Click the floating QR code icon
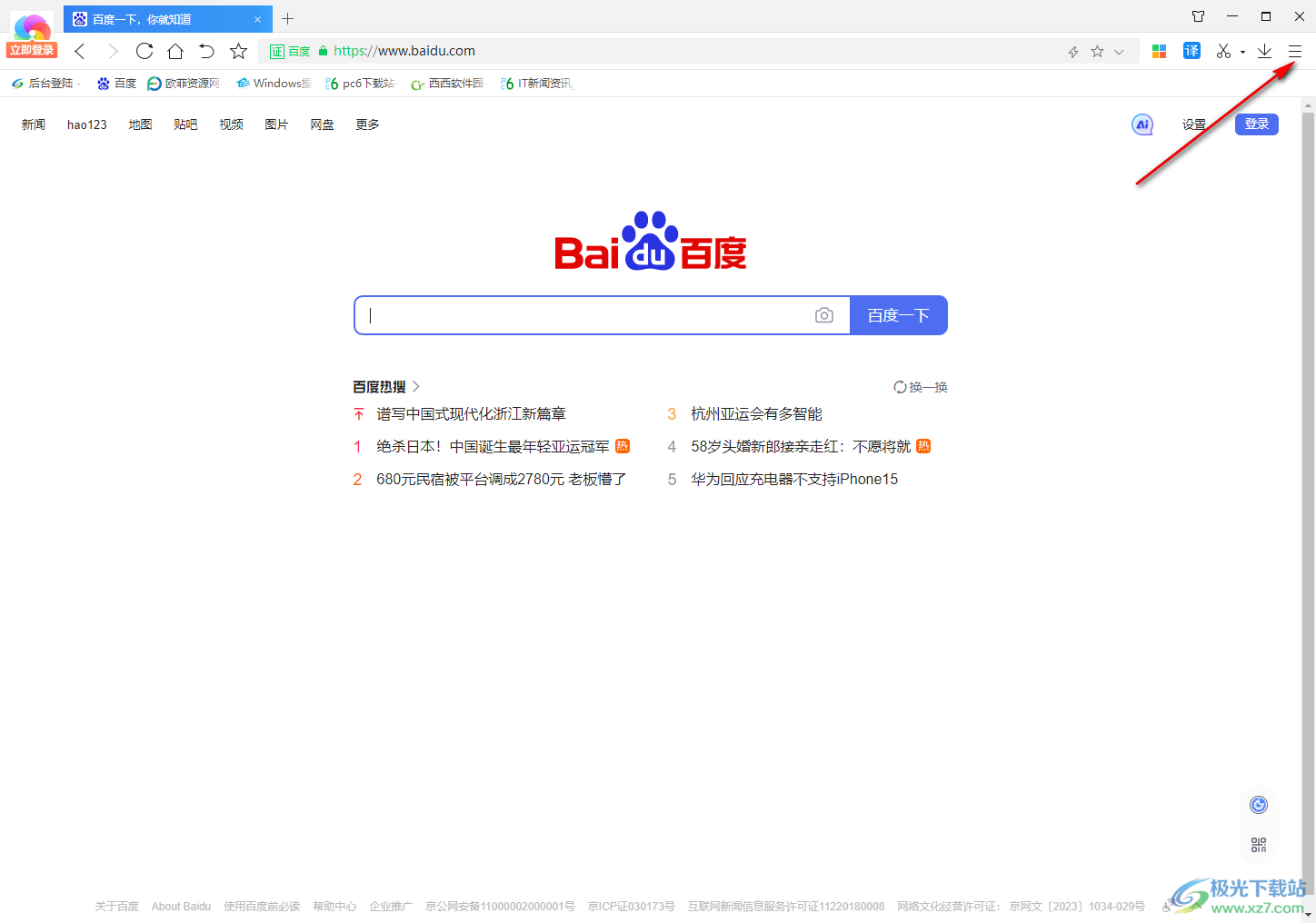1316x923 pixels. (1259, 845)
